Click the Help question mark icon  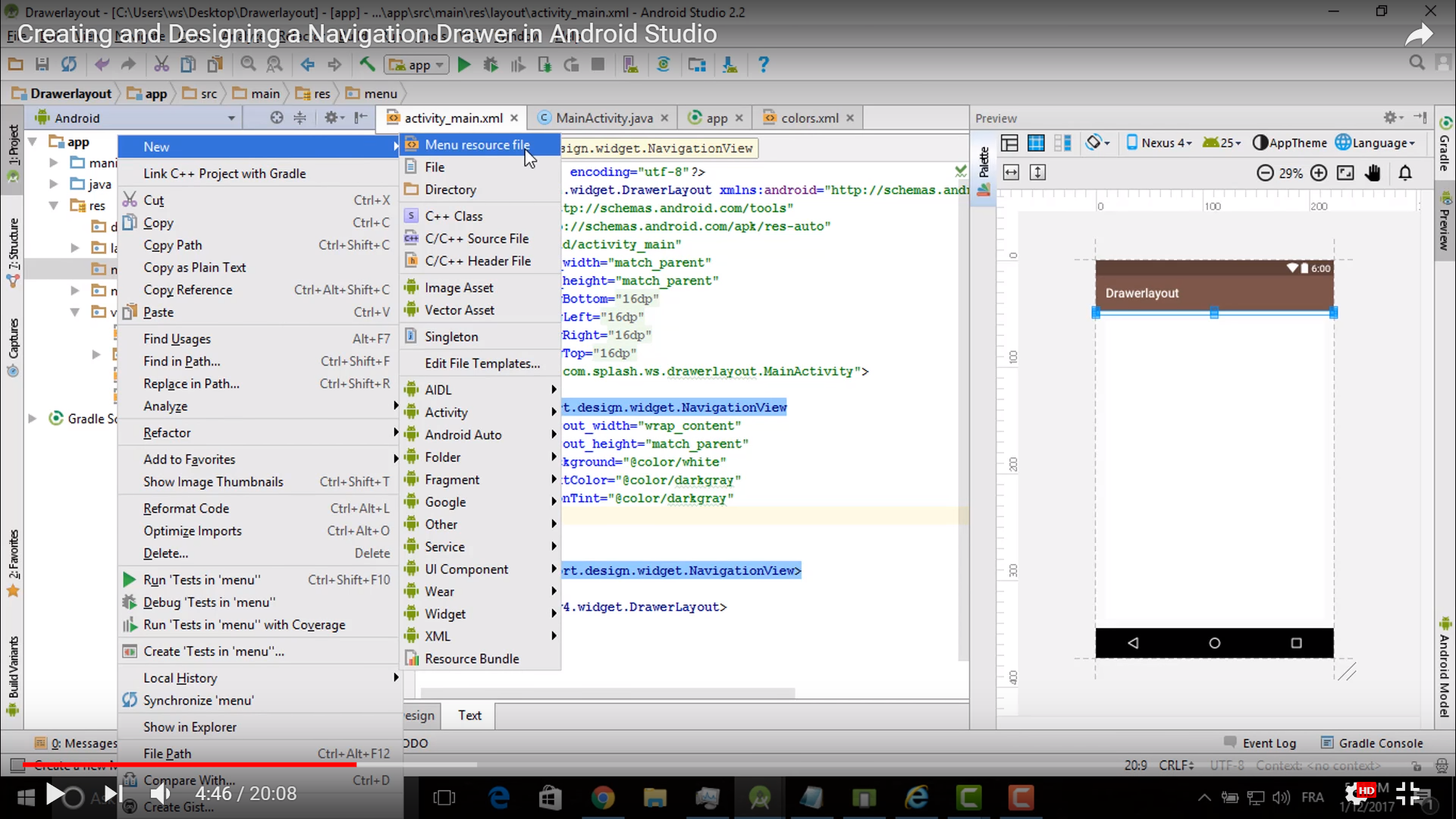(764, 65)
